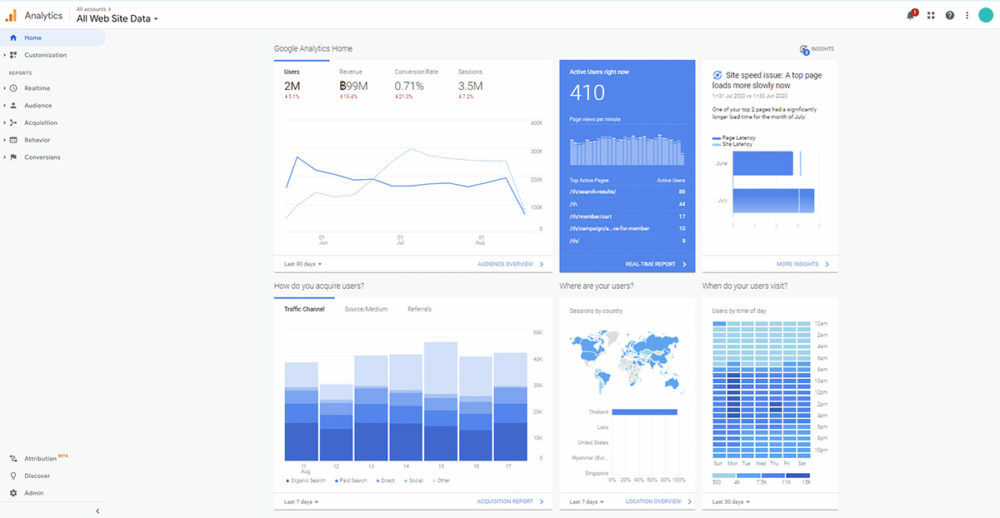Click the Customization dashboard icon
The image size is (1000, 518).
tap(13, 55)
